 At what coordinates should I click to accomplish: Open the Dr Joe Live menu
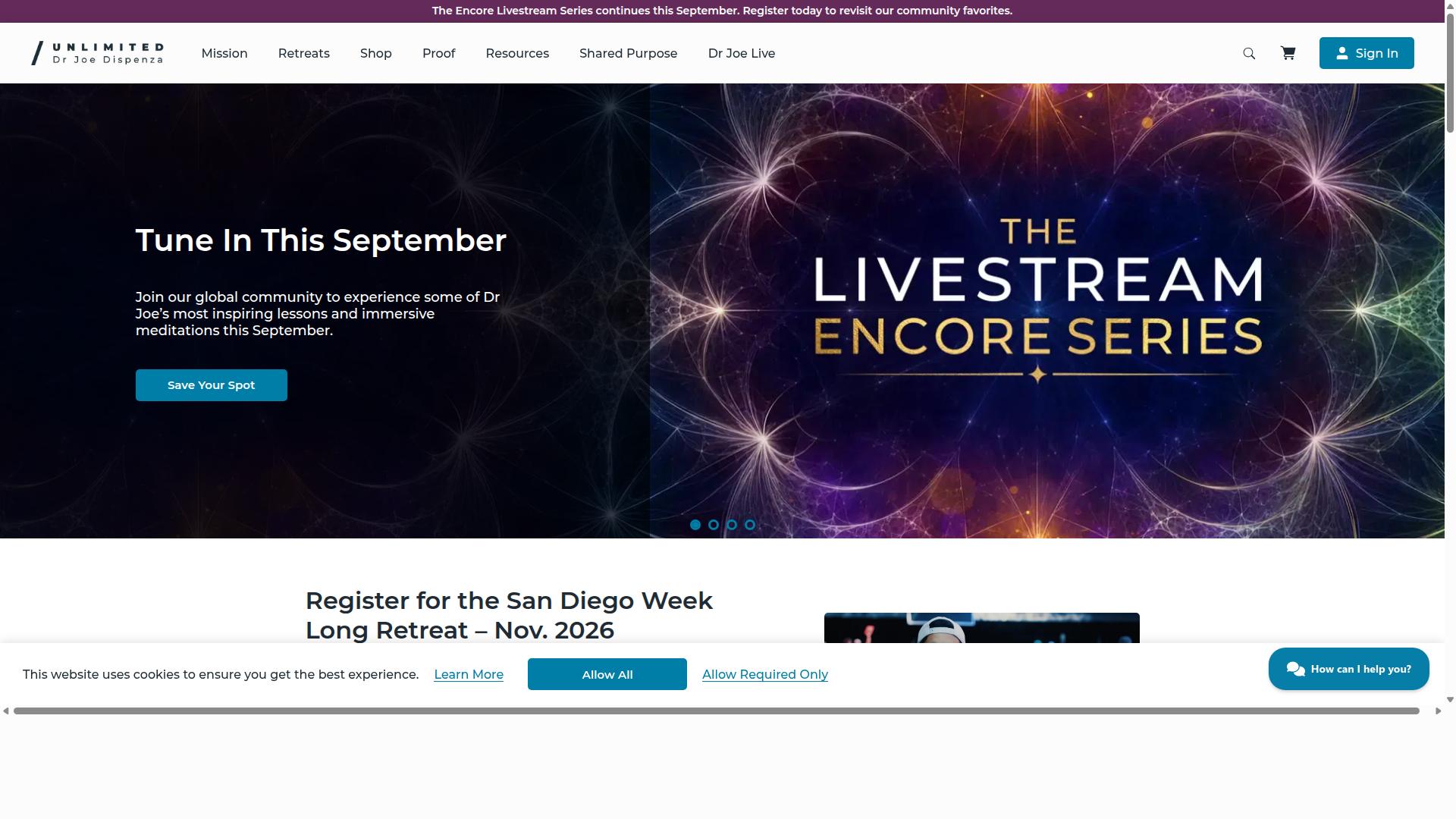pyautogui.click(x=742, y=53)
